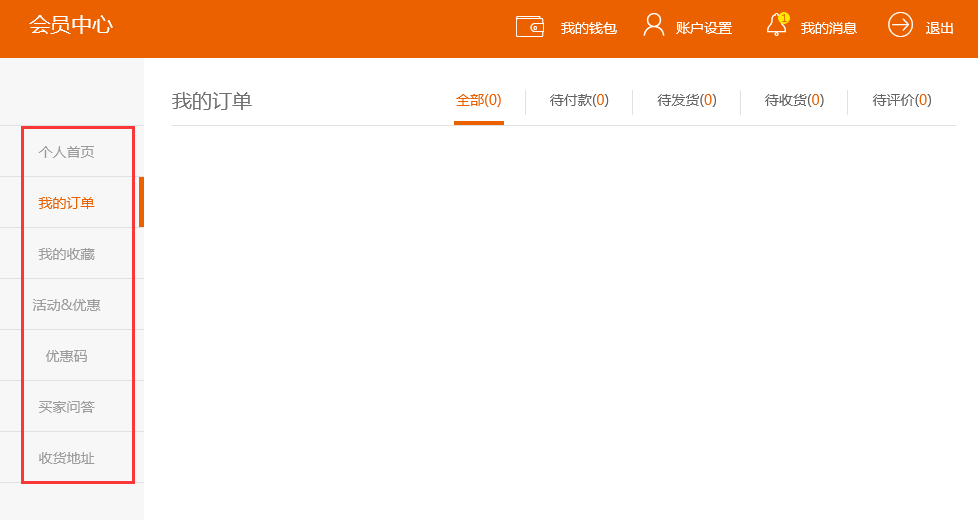Image resolution: width=978 pixels, height=520 pixels.
Task: Switch to 待评价(0) tab
Action: (x=901, y=100)
